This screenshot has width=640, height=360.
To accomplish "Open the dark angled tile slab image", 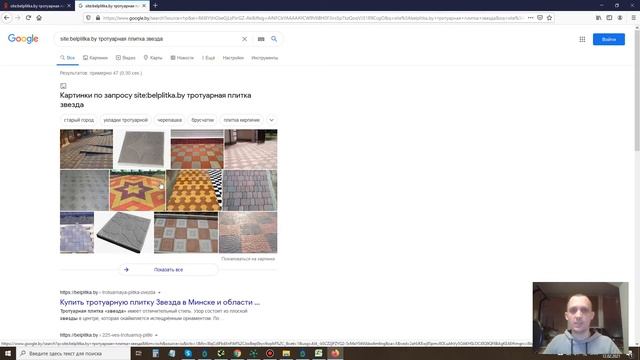I will tap(124, 232).
